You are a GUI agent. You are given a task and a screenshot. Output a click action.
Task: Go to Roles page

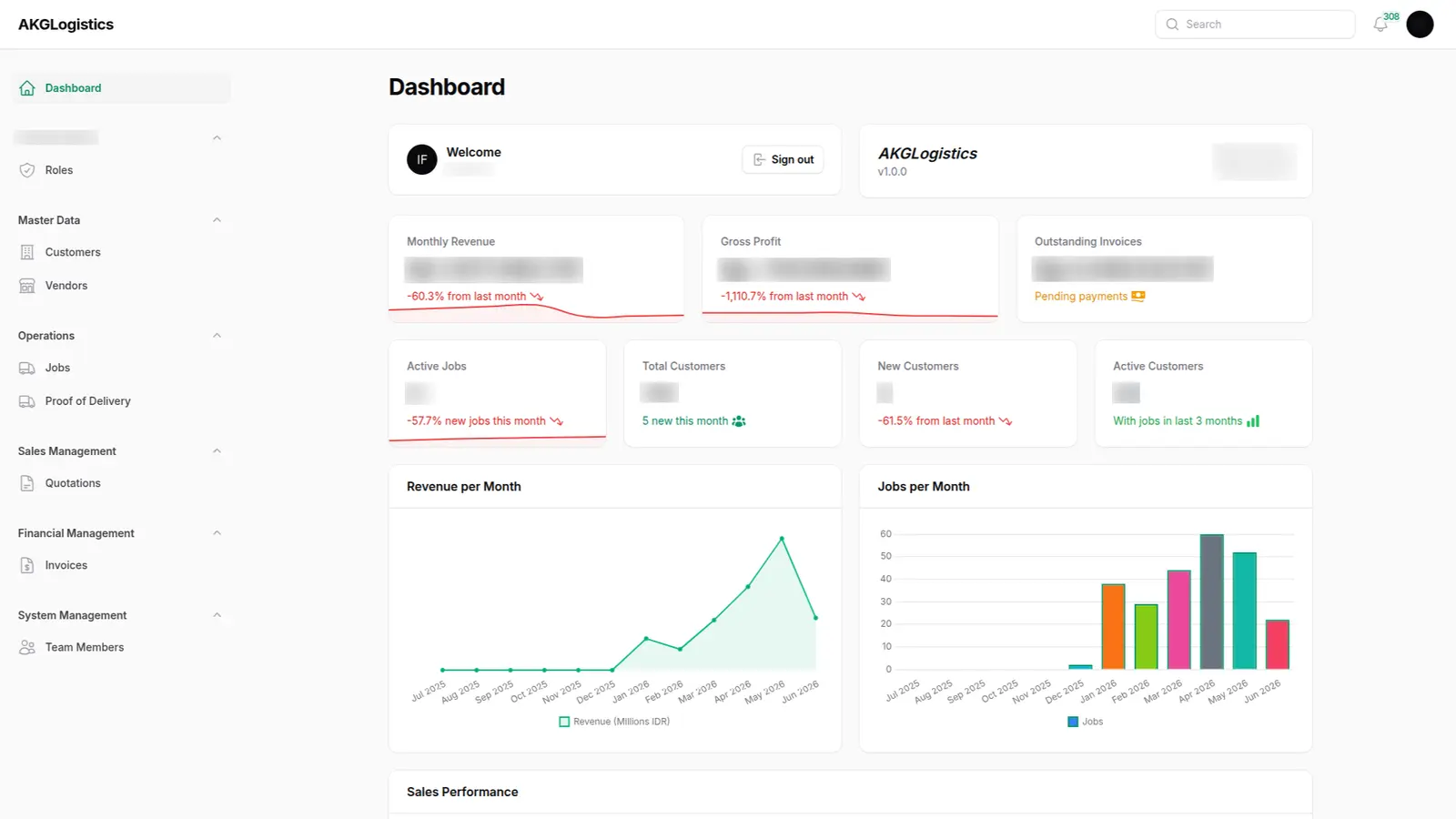coord(122,170)
